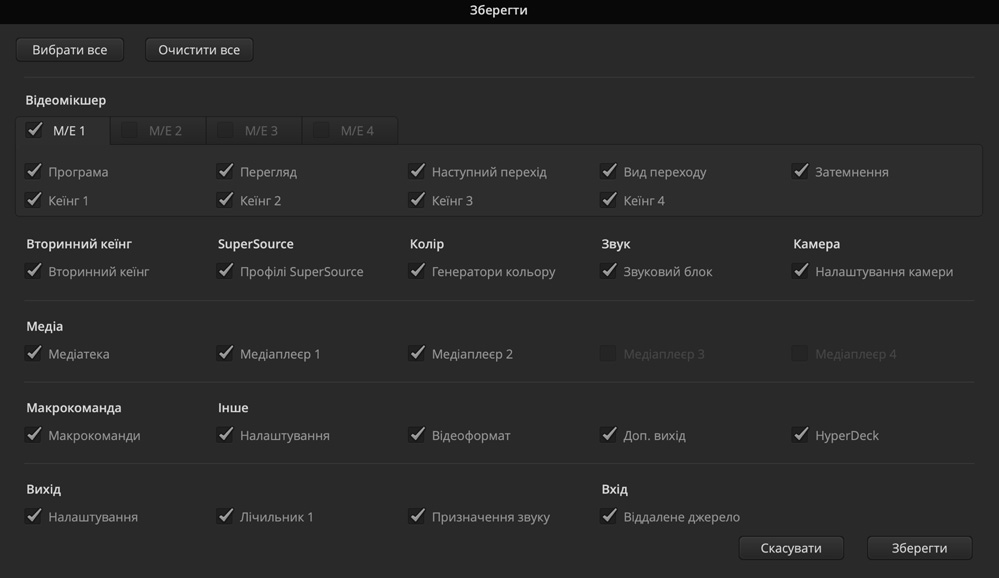Click the Вибрати все button
999x578 pixels.
70,50
